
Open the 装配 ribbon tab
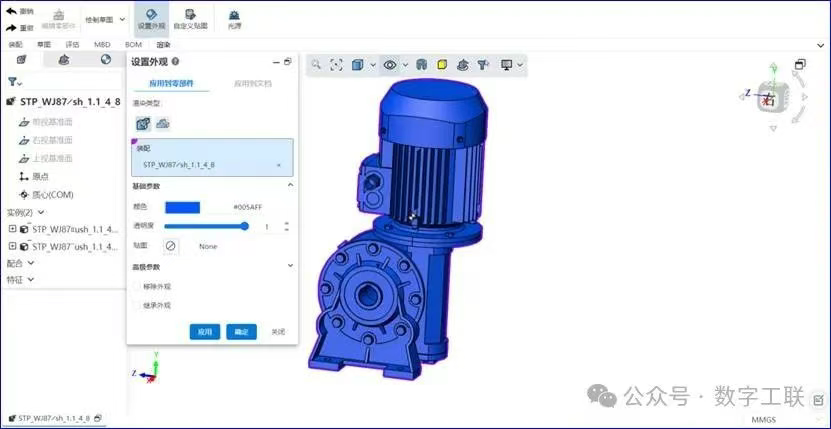(16, 45)
